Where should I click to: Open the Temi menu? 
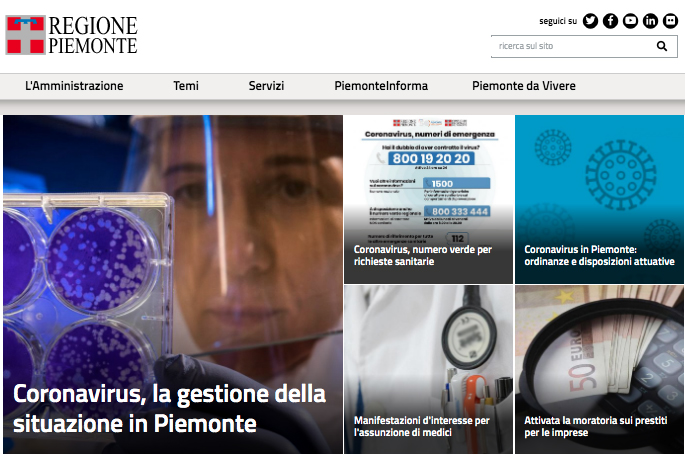186,86
